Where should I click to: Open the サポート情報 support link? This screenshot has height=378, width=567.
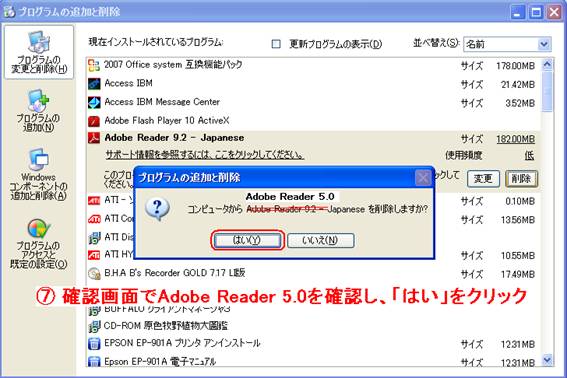coord(205,155)
